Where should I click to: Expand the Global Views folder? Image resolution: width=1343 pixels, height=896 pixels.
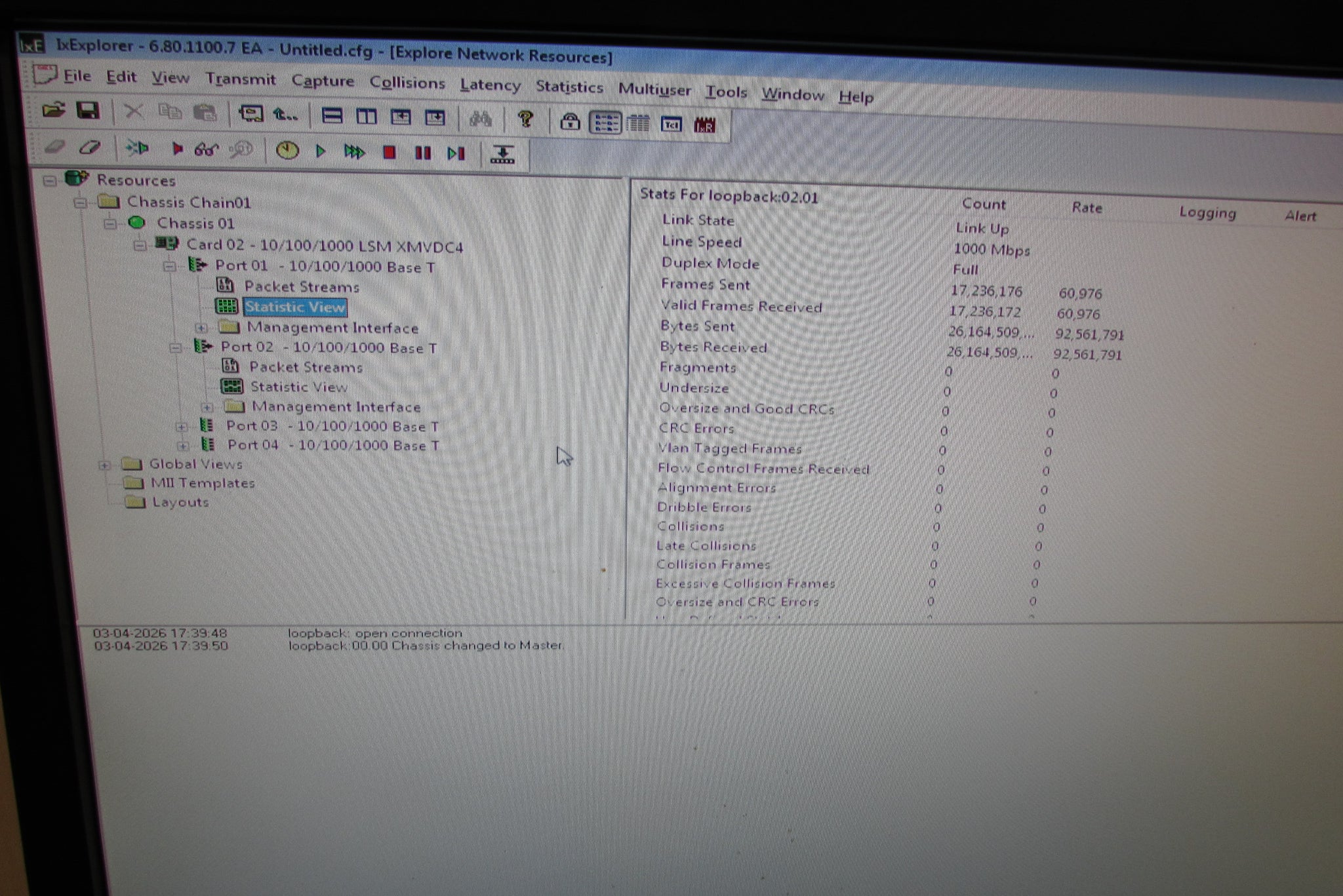[x=104, y=465]
